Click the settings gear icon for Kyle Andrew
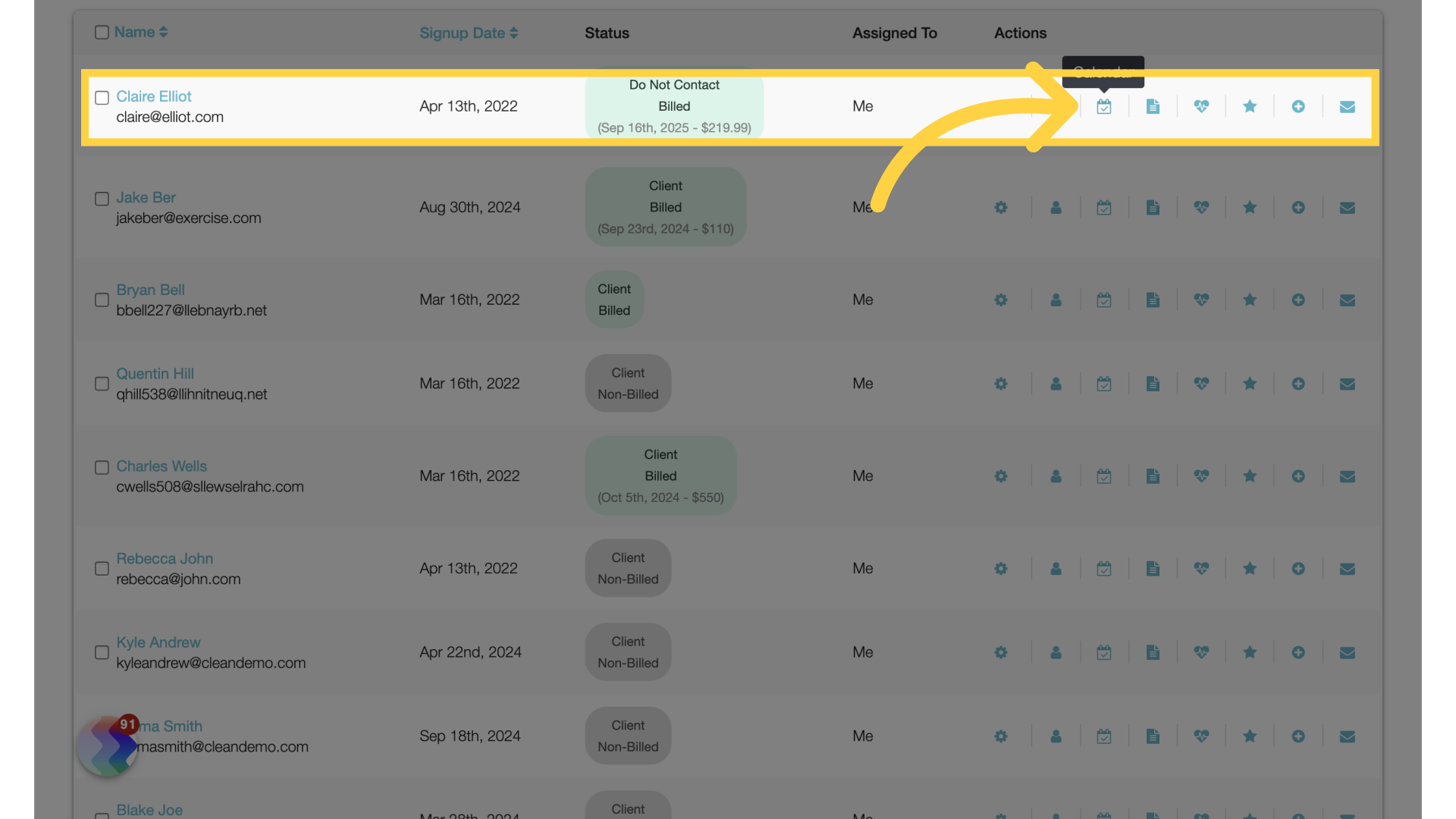The image size is (1456, 819). point(1000,652)
